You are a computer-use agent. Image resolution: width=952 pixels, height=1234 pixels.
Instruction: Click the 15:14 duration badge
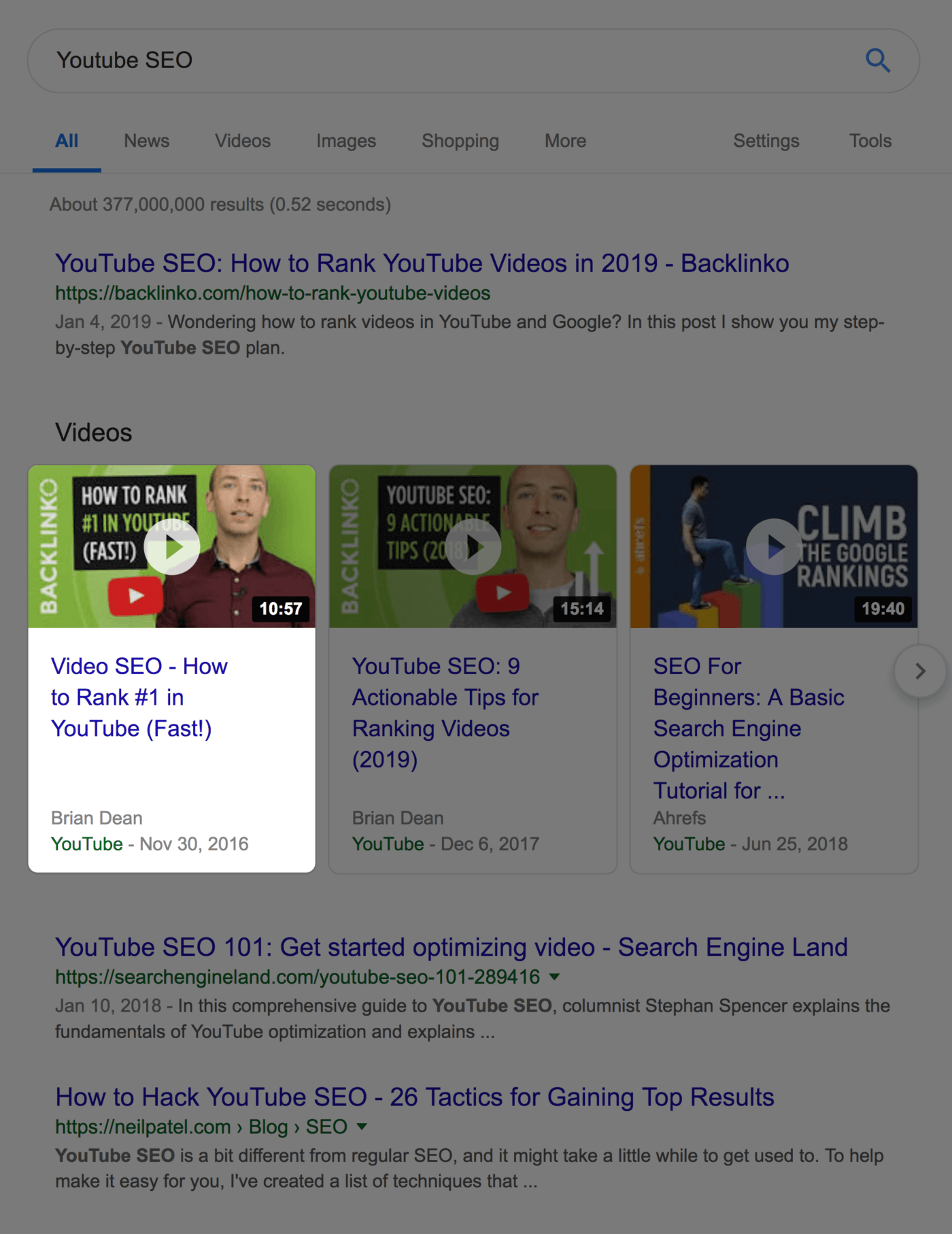click(x=582, y=608)
